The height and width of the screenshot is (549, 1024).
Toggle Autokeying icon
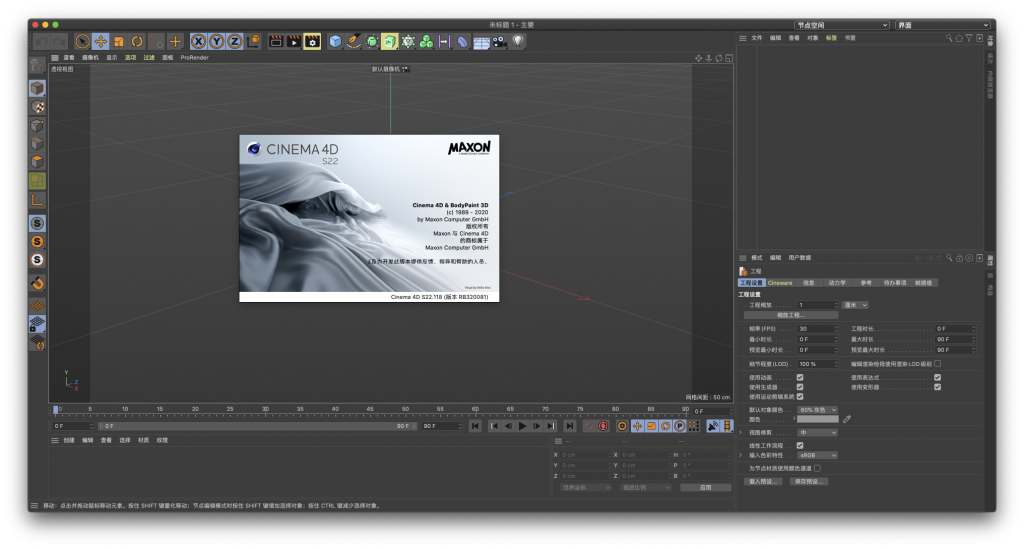[x=603, y=426]
